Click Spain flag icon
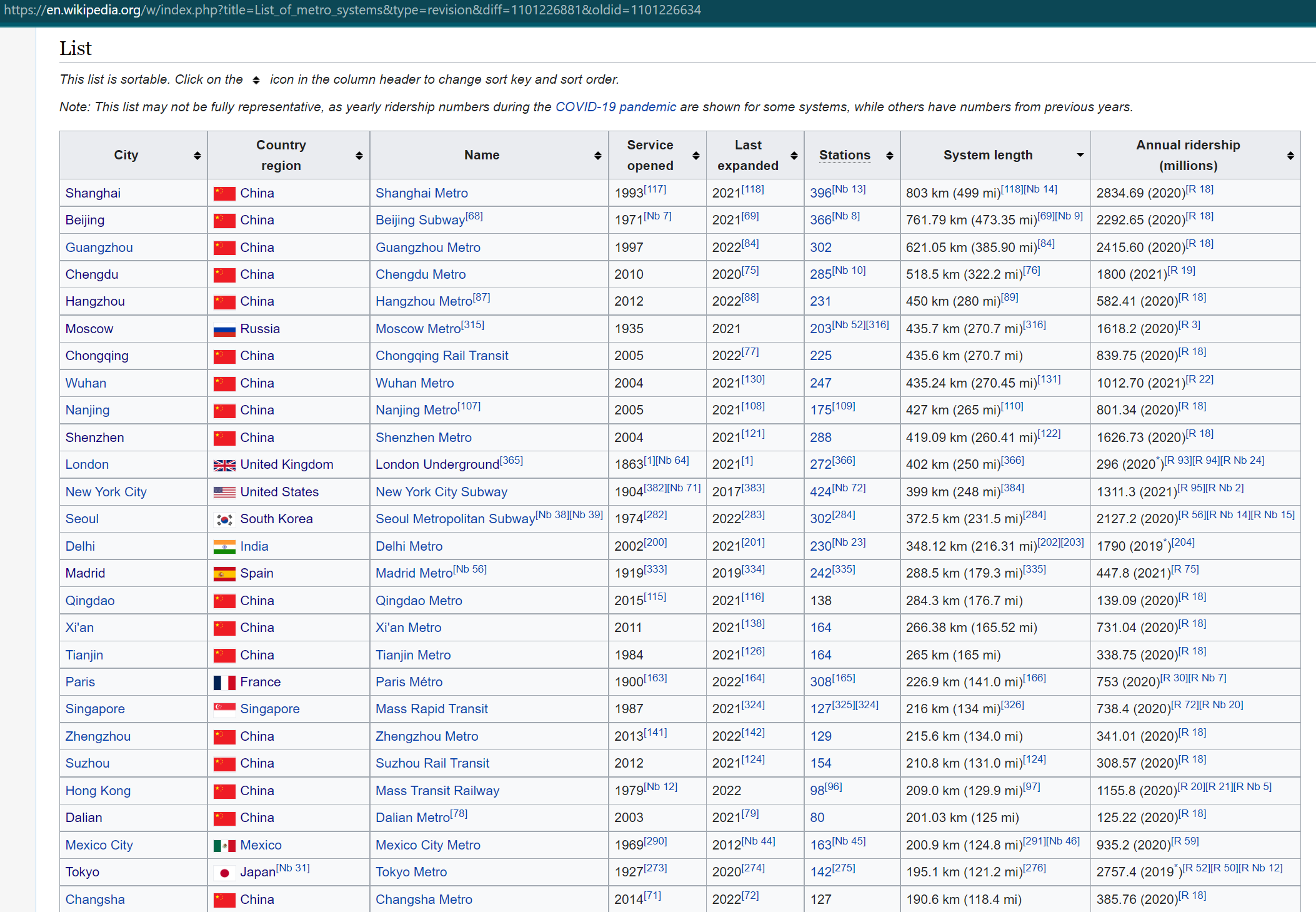 (224, 574)
